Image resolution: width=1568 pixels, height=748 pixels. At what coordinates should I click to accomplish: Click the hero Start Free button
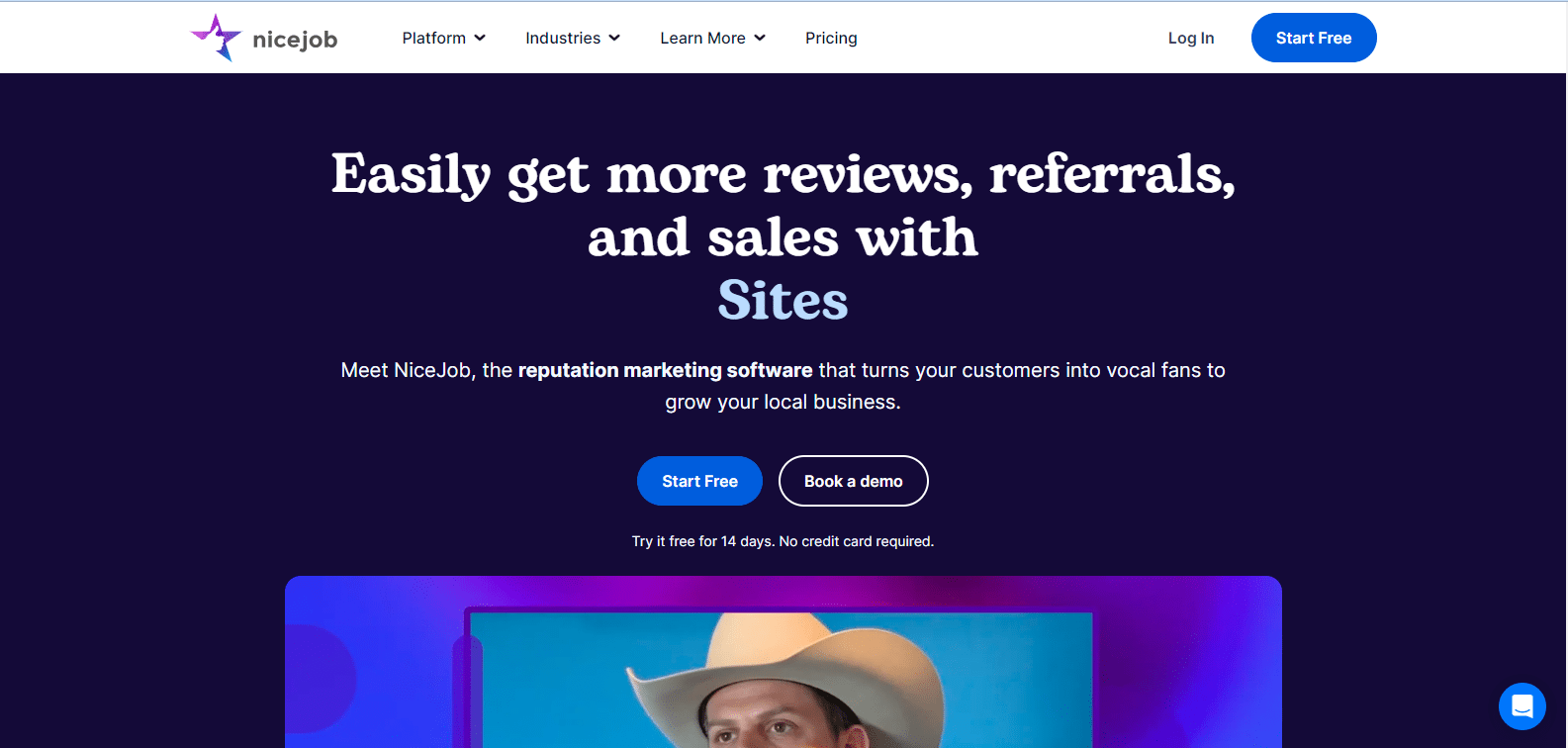click(699, 481)
